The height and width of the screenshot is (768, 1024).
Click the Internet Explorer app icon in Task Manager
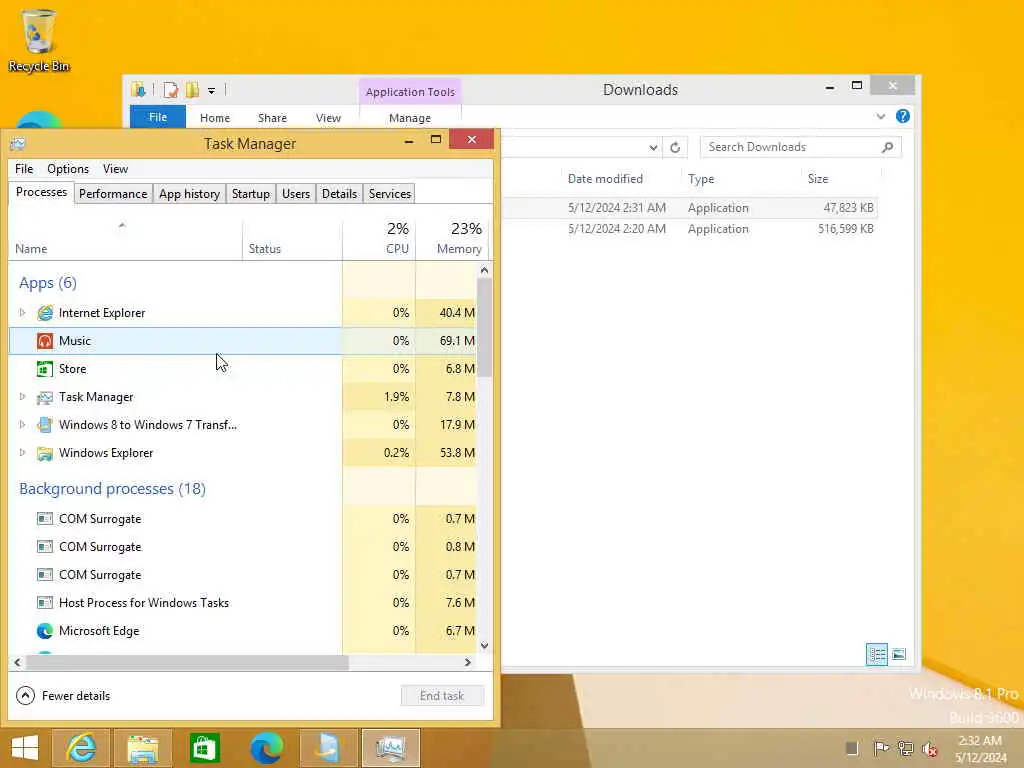click(44, 313)
